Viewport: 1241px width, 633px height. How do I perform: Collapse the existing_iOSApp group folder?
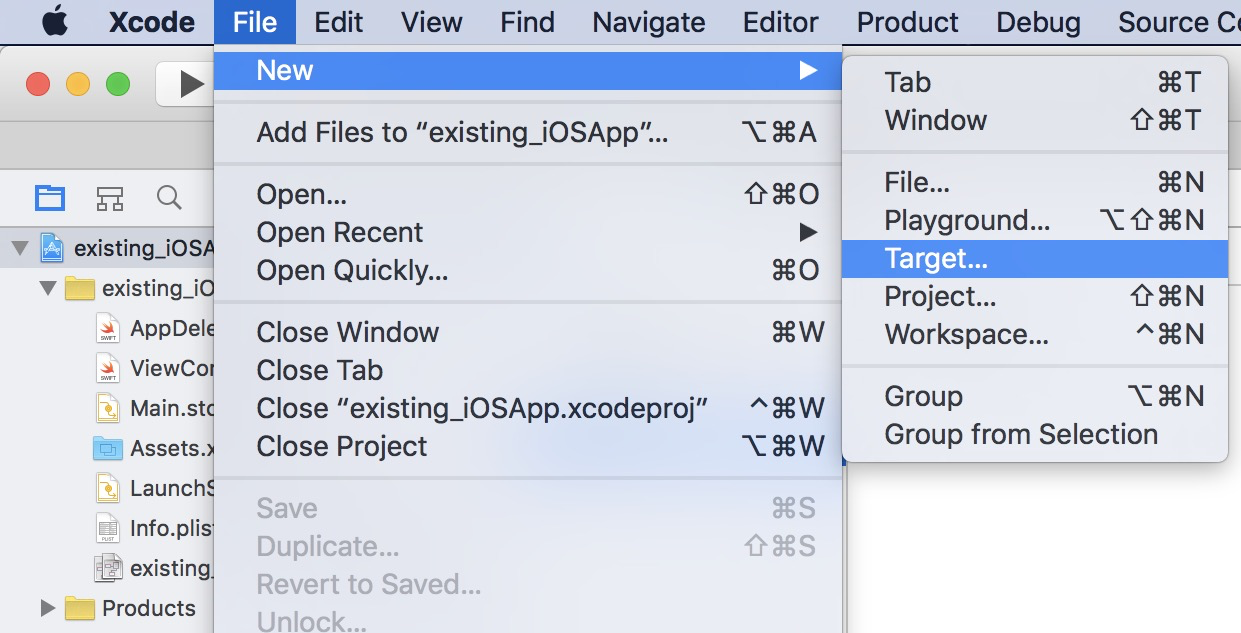click(48, 289)
